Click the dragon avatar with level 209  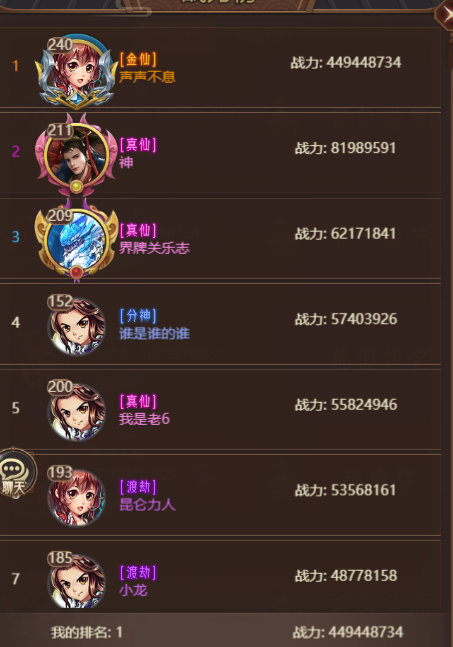[76, 241]
